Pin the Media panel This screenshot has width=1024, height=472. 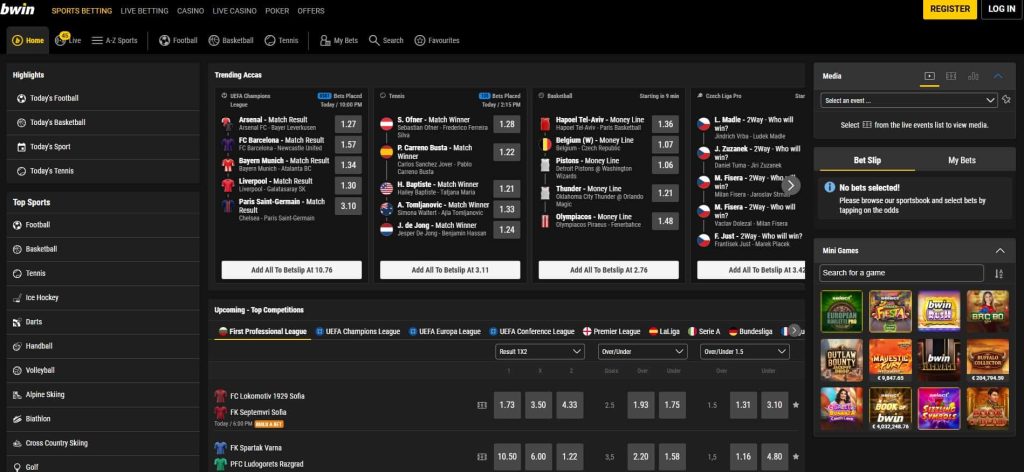pyautogui.click(x=1006, y=100)
